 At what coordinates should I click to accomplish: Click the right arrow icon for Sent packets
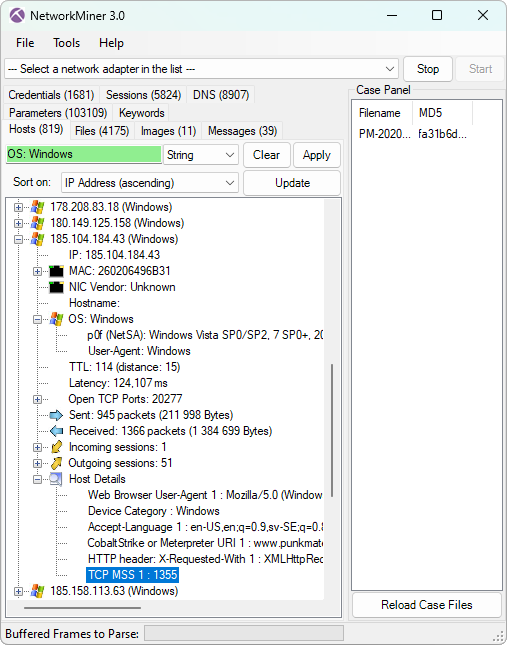56,415
